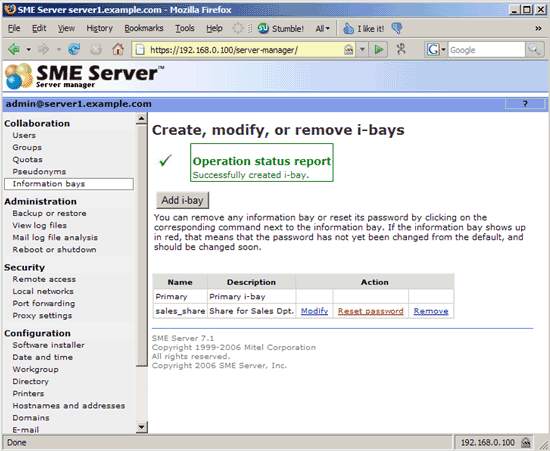Click the page icon in the URL bar
Image resolution: width=550 pixels, height=451 pixels.
point(140,49)
